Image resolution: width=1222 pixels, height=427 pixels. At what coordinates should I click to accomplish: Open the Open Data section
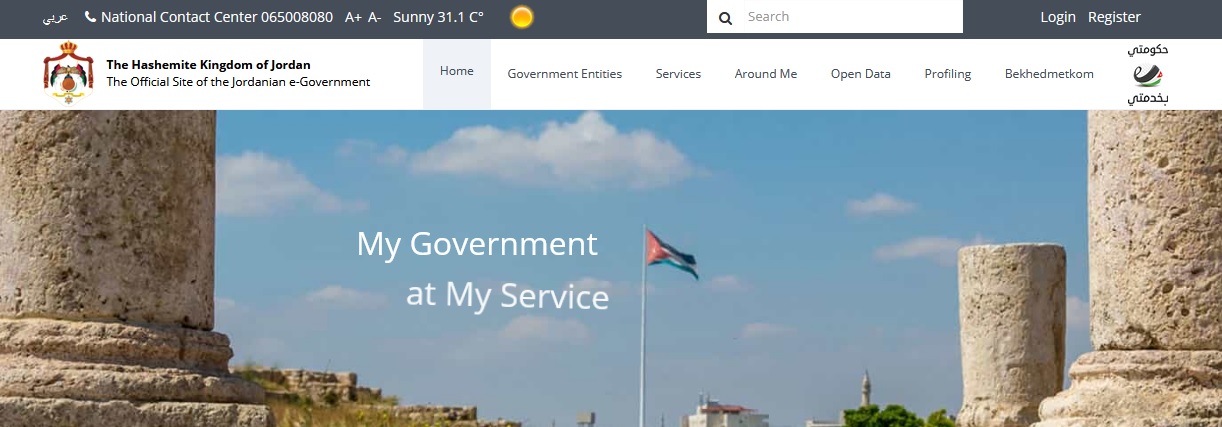861,74
